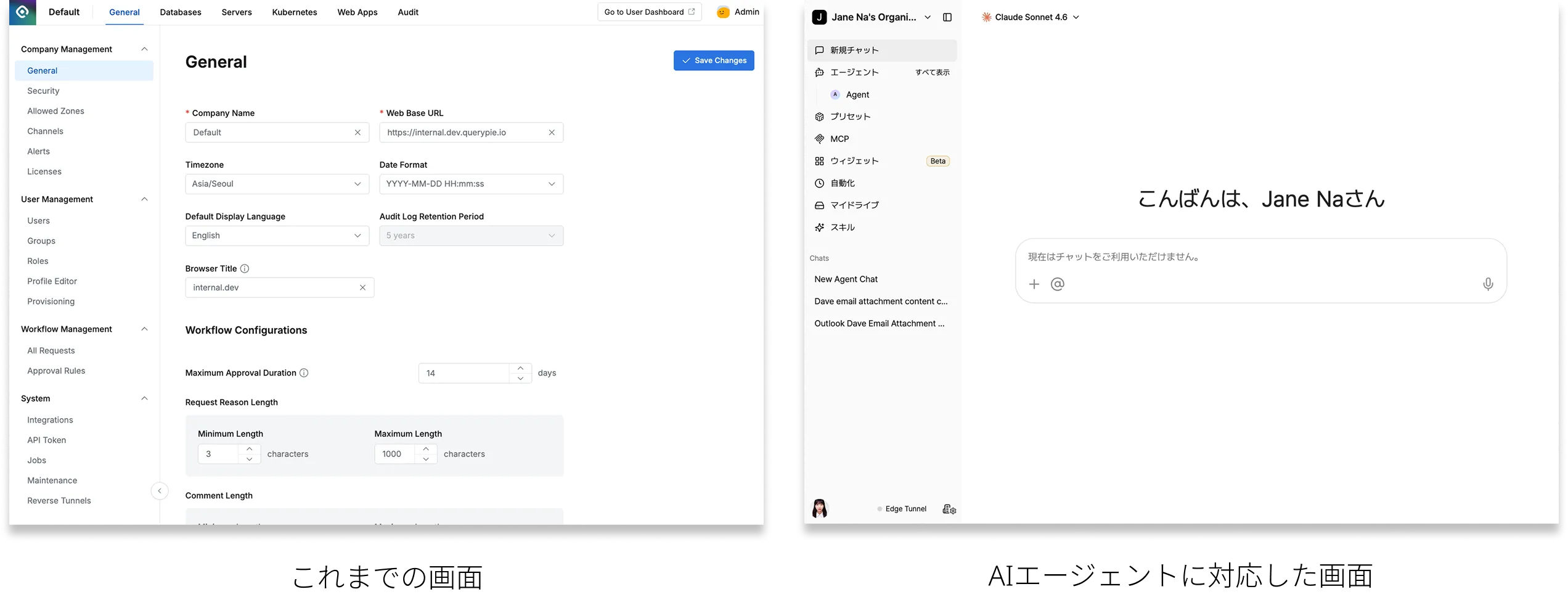Click the Browser Title info icon
1568x597 pixels.
click(245, 269)
